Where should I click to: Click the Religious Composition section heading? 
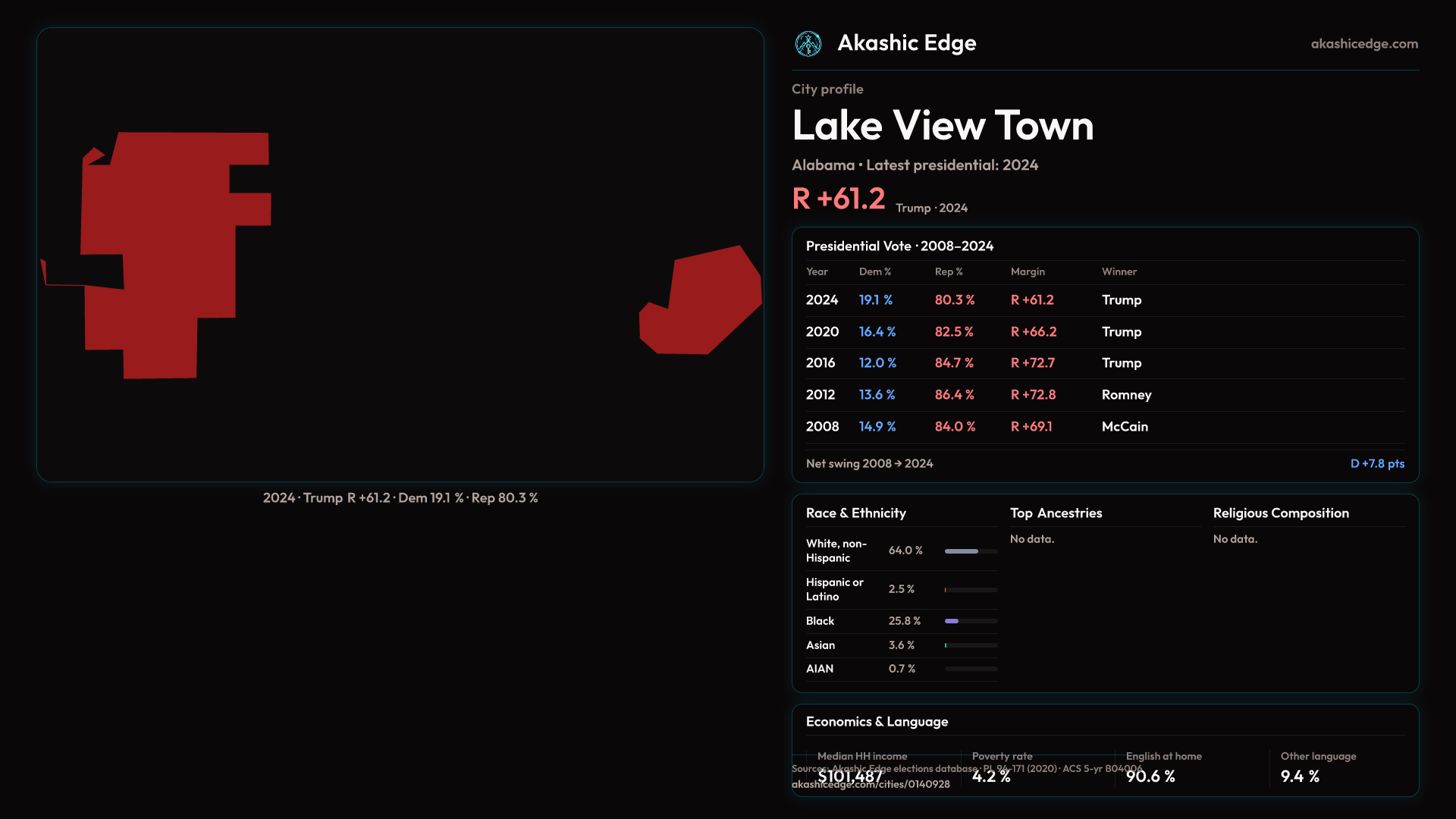coord(1280,513)
